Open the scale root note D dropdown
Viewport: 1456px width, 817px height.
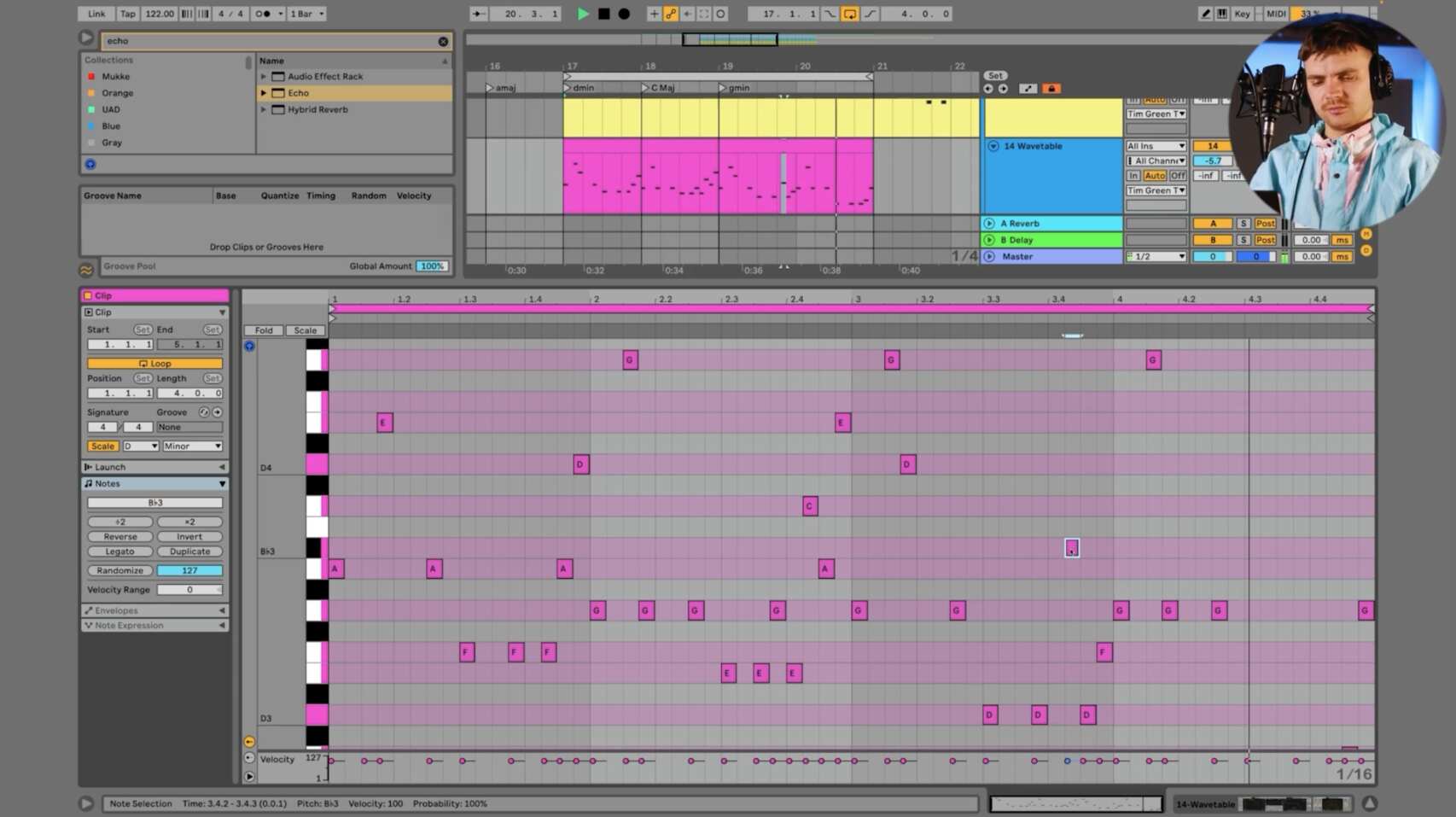[141, 446]
